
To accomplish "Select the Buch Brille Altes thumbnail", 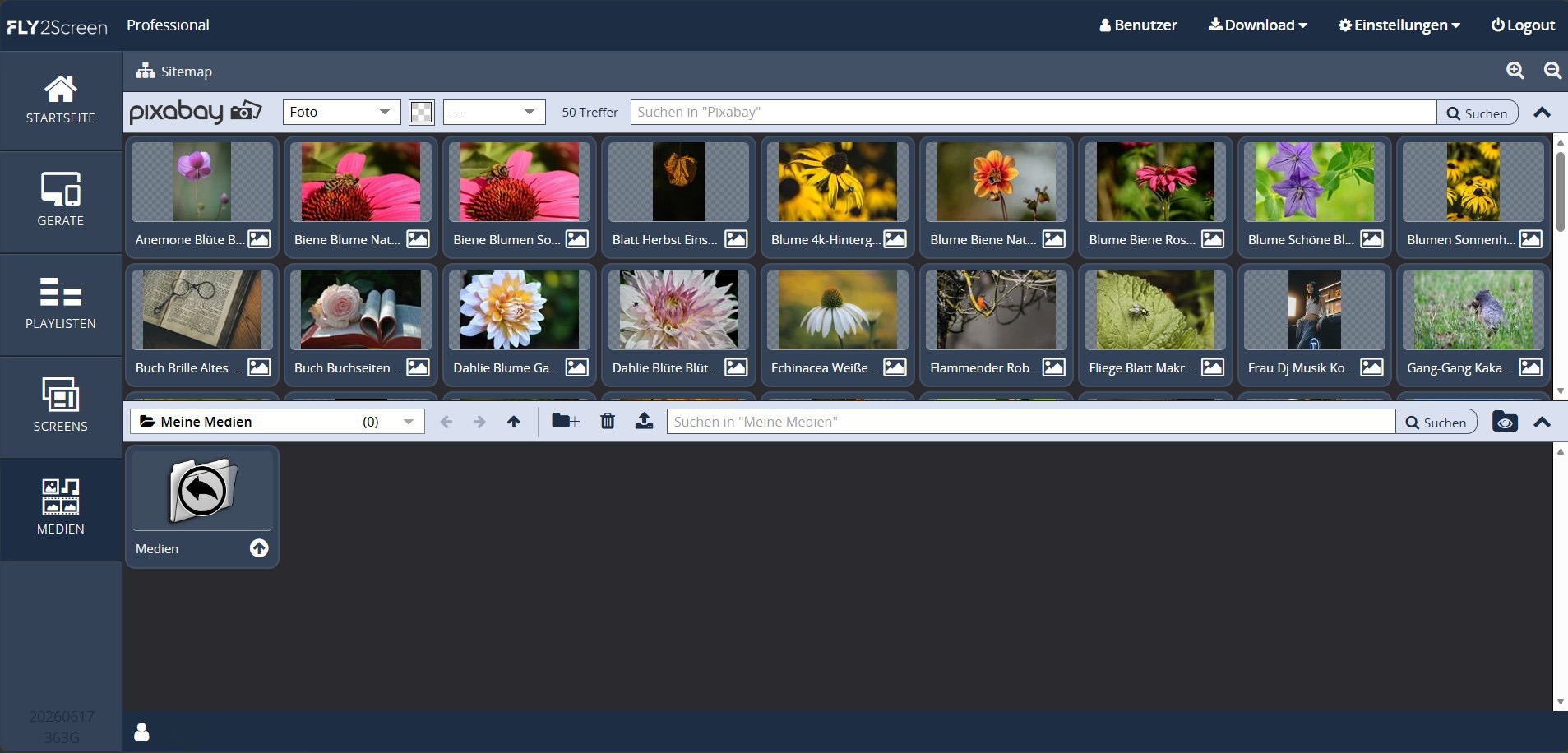I will [x=202, y=311].
